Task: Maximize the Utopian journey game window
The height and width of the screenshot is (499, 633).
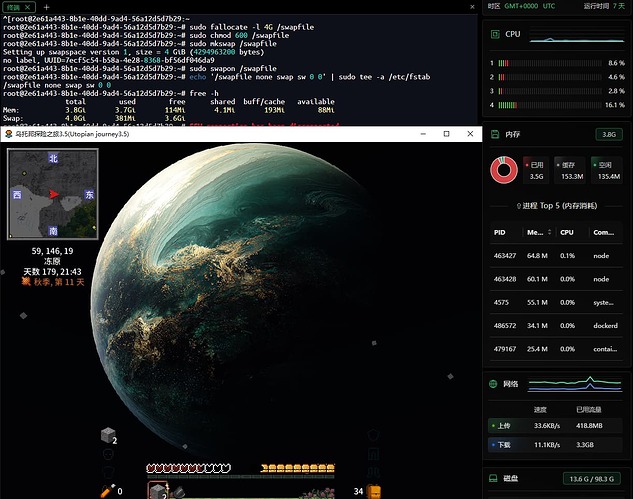Action: (x=446, y=134)
